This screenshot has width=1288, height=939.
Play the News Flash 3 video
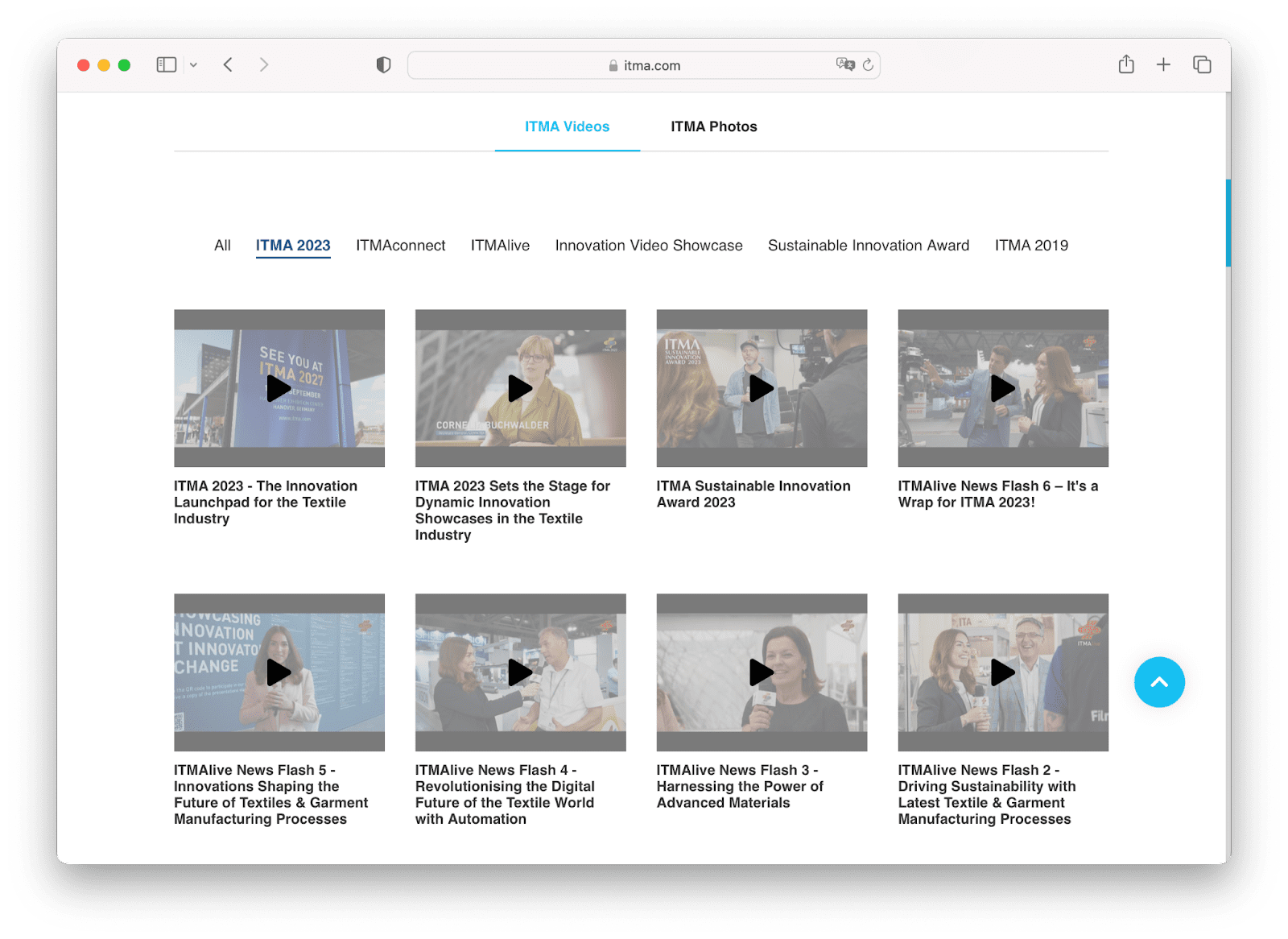(x=762, y=672)
